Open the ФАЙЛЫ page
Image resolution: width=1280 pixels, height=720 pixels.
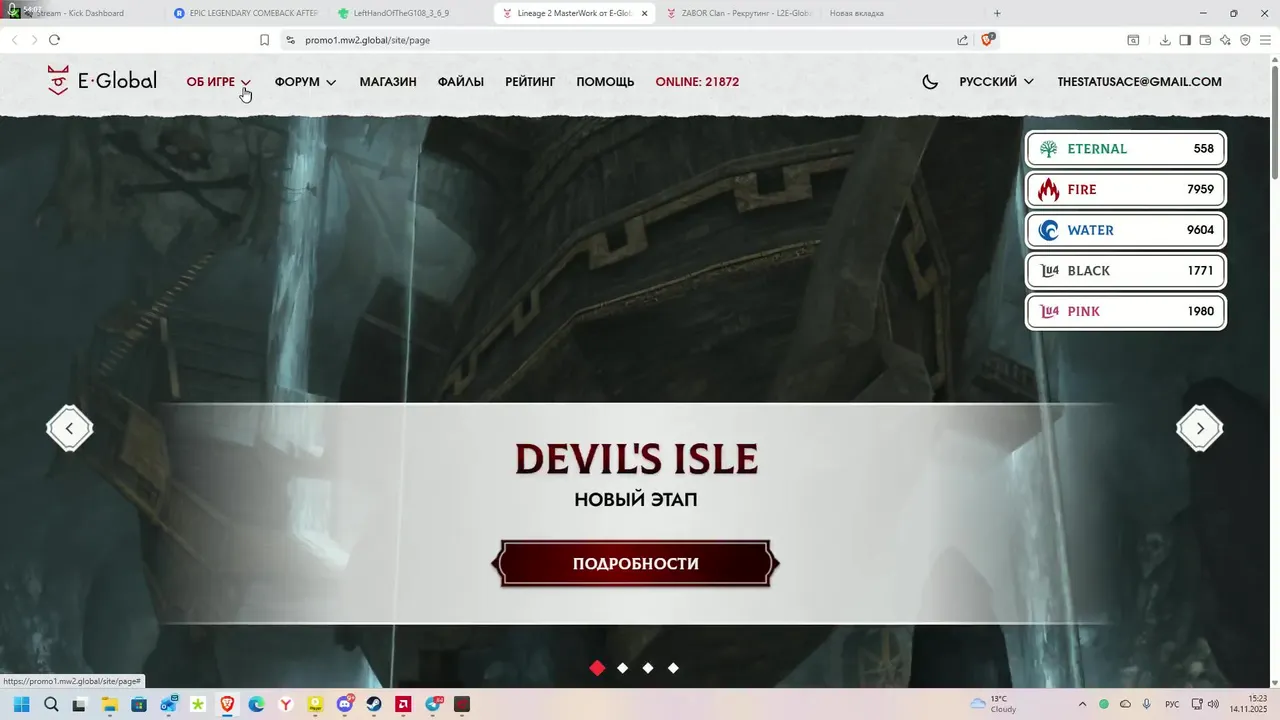[x=461, y=82]
